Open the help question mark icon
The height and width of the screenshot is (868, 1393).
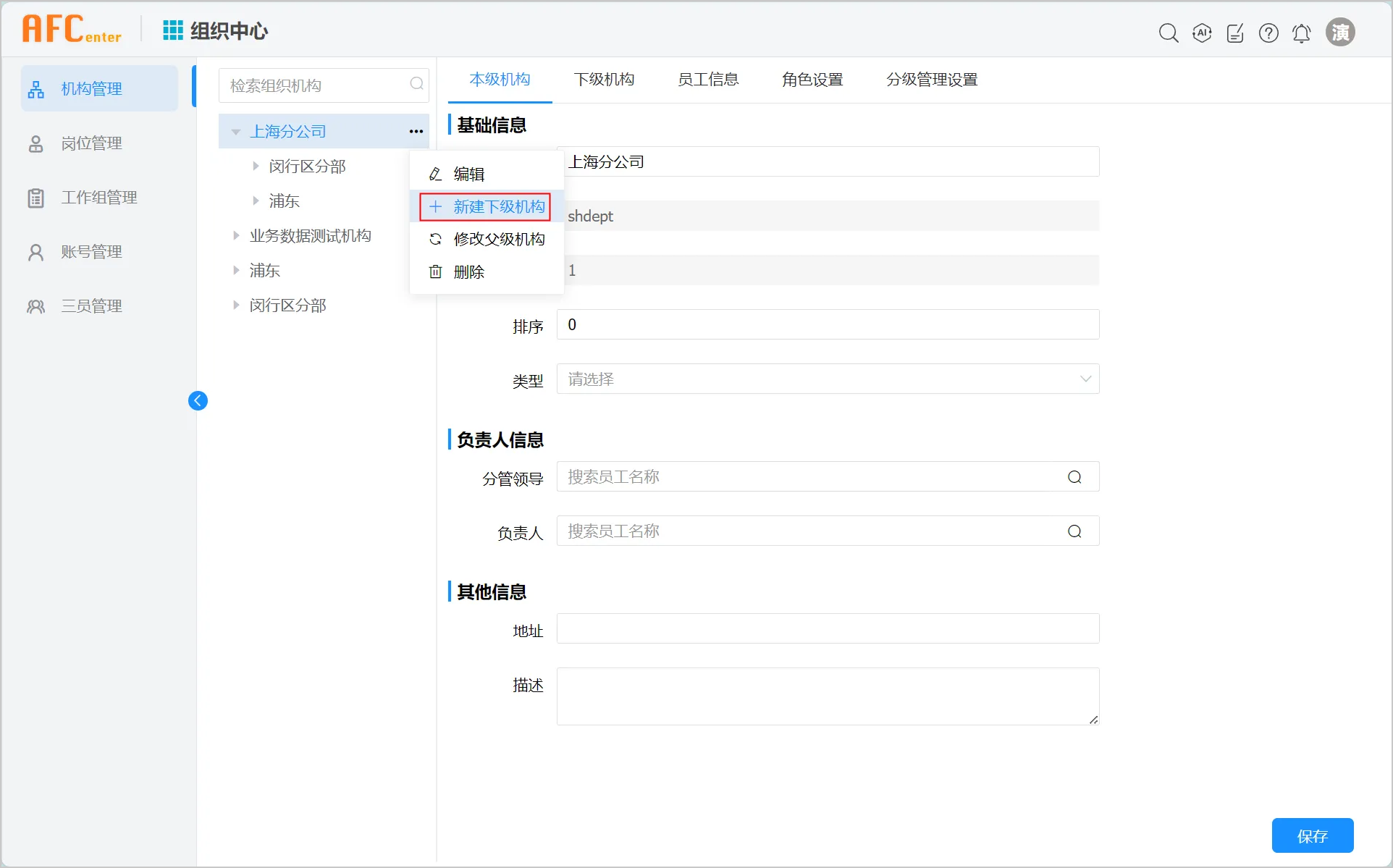click(x=1268, y=33)
